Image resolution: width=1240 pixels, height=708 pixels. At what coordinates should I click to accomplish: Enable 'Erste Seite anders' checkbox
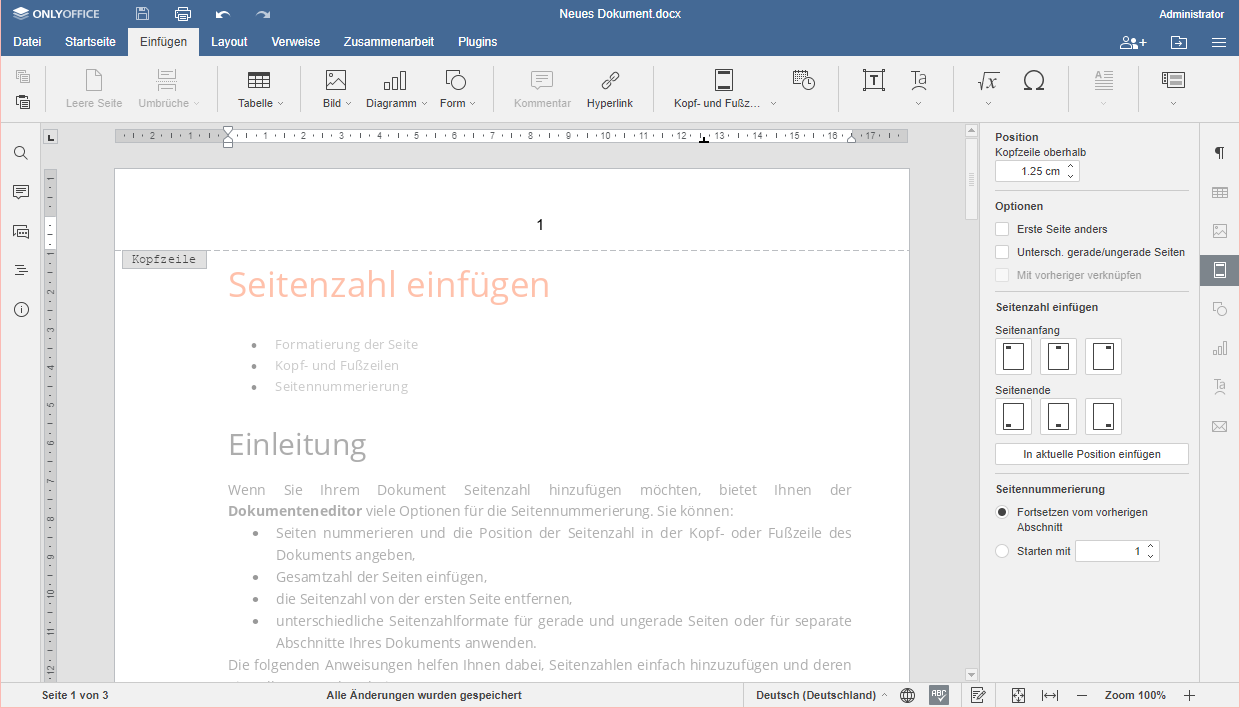click(1002, 229)
